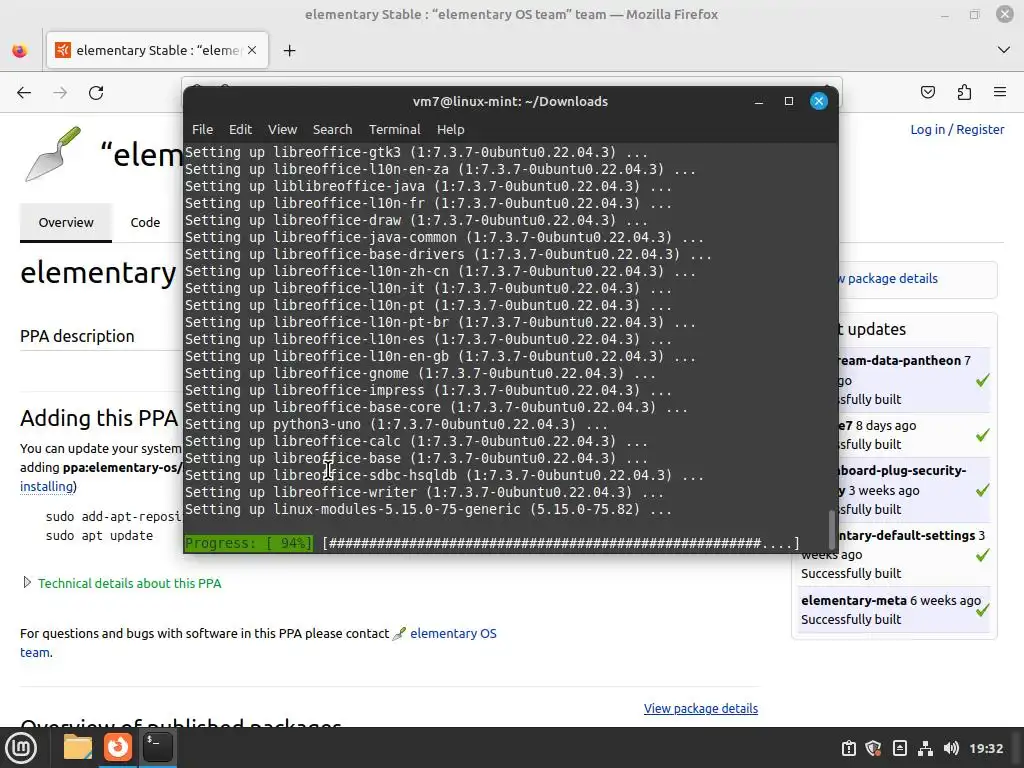The image size is (1024, 768).
Task: Maximize the terminal window
Action: [x=789, y=101]
